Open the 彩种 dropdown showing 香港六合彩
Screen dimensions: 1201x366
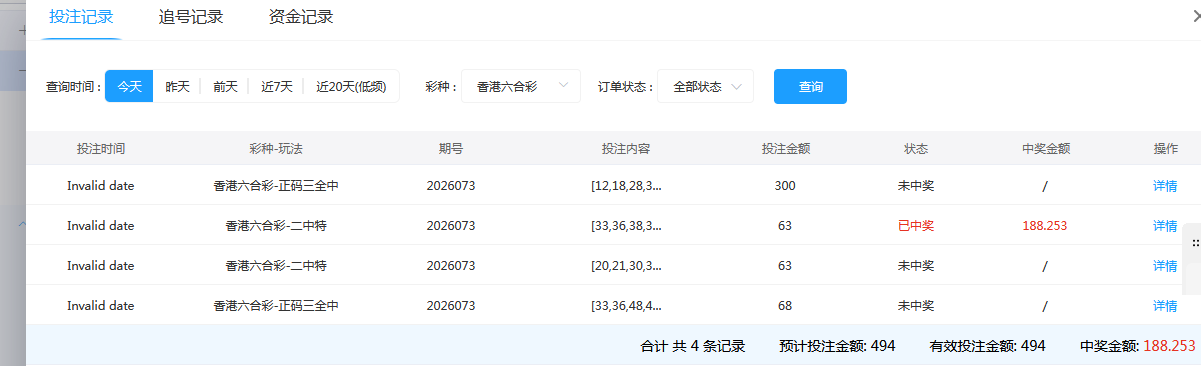click(x=520, y=86)
